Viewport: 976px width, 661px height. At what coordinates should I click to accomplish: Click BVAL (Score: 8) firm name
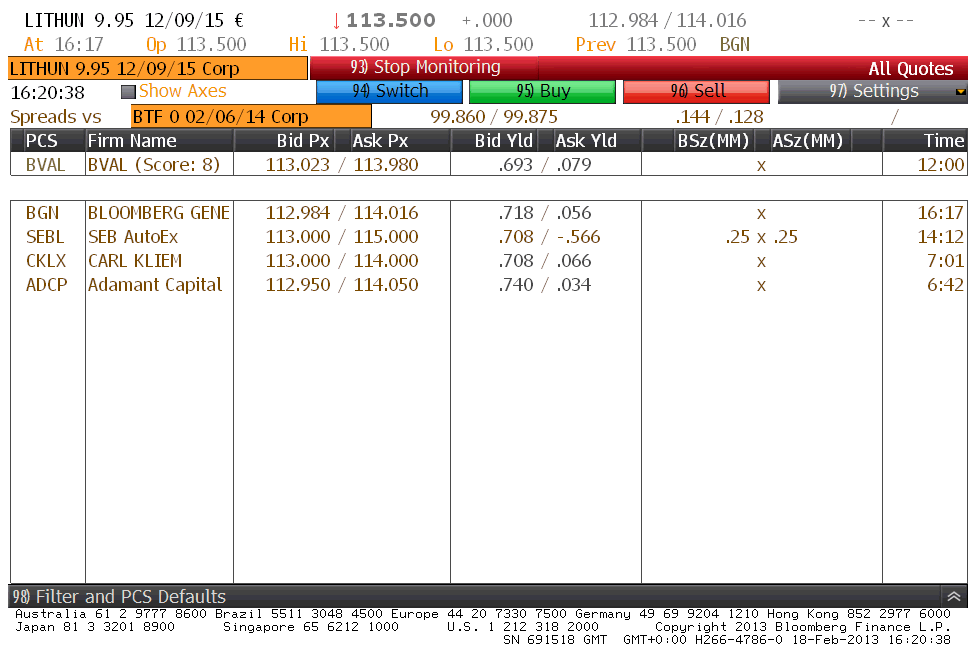tap(154, 165)
